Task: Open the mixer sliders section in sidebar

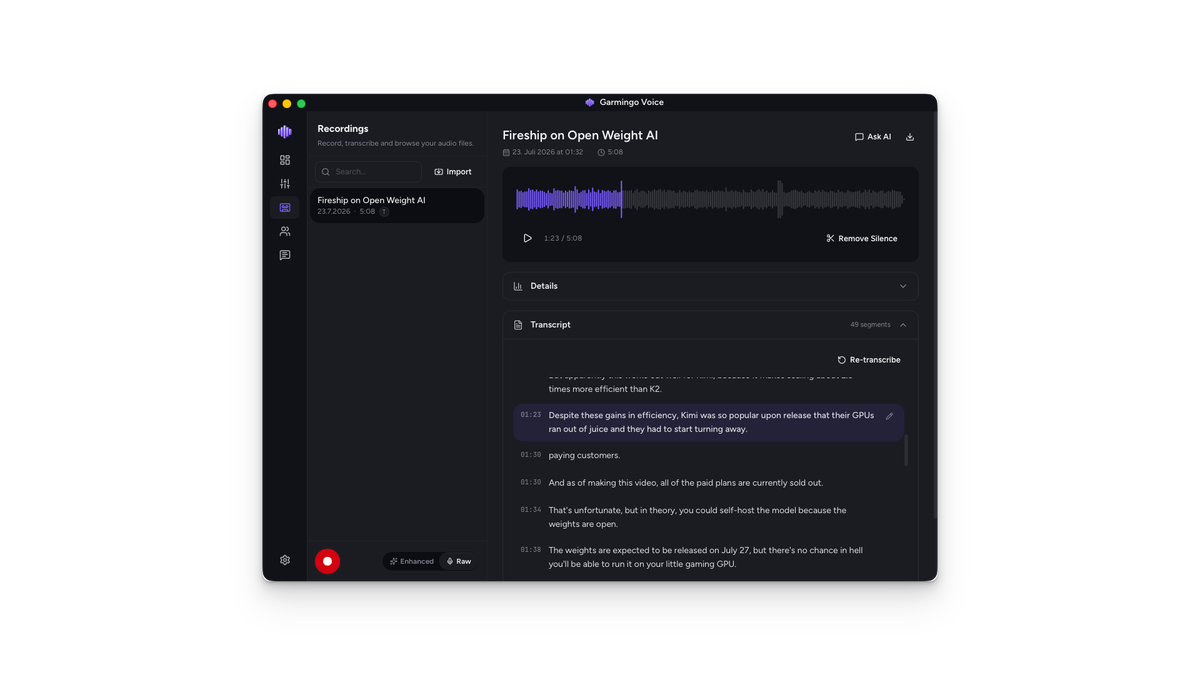Action: click(x=285, y=184)
